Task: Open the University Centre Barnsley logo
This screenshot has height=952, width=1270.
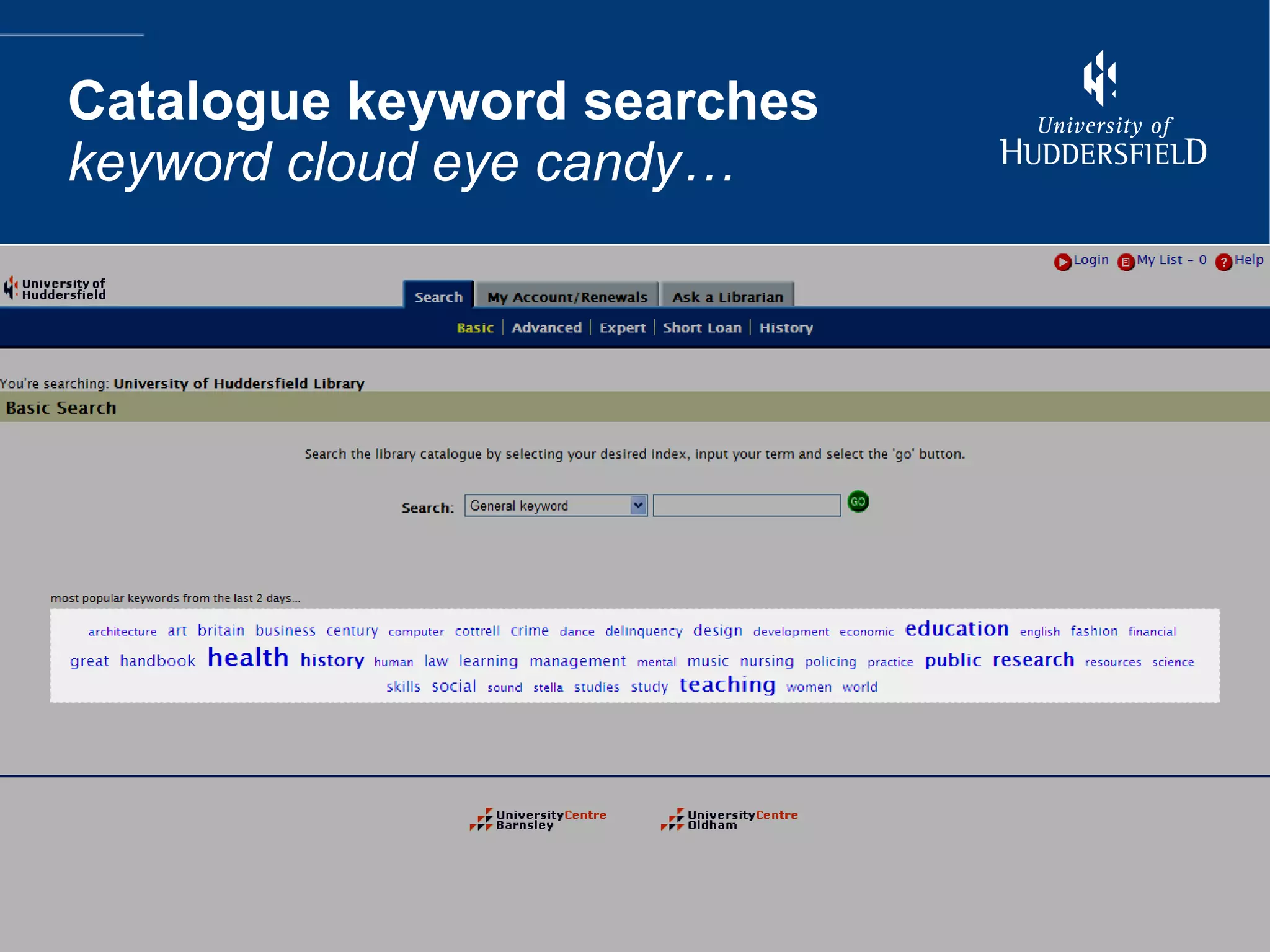Action: click(538, 819)
